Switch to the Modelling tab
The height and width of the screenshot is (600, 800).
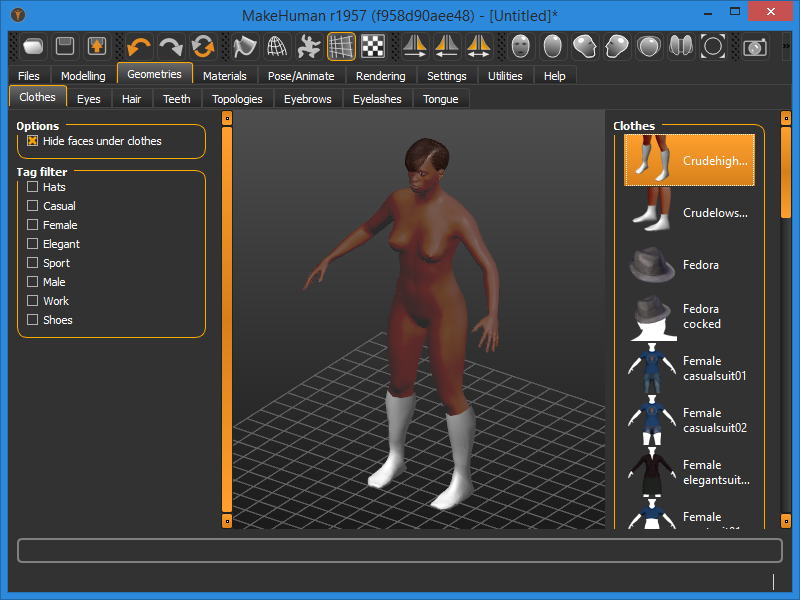coord(83,76)
